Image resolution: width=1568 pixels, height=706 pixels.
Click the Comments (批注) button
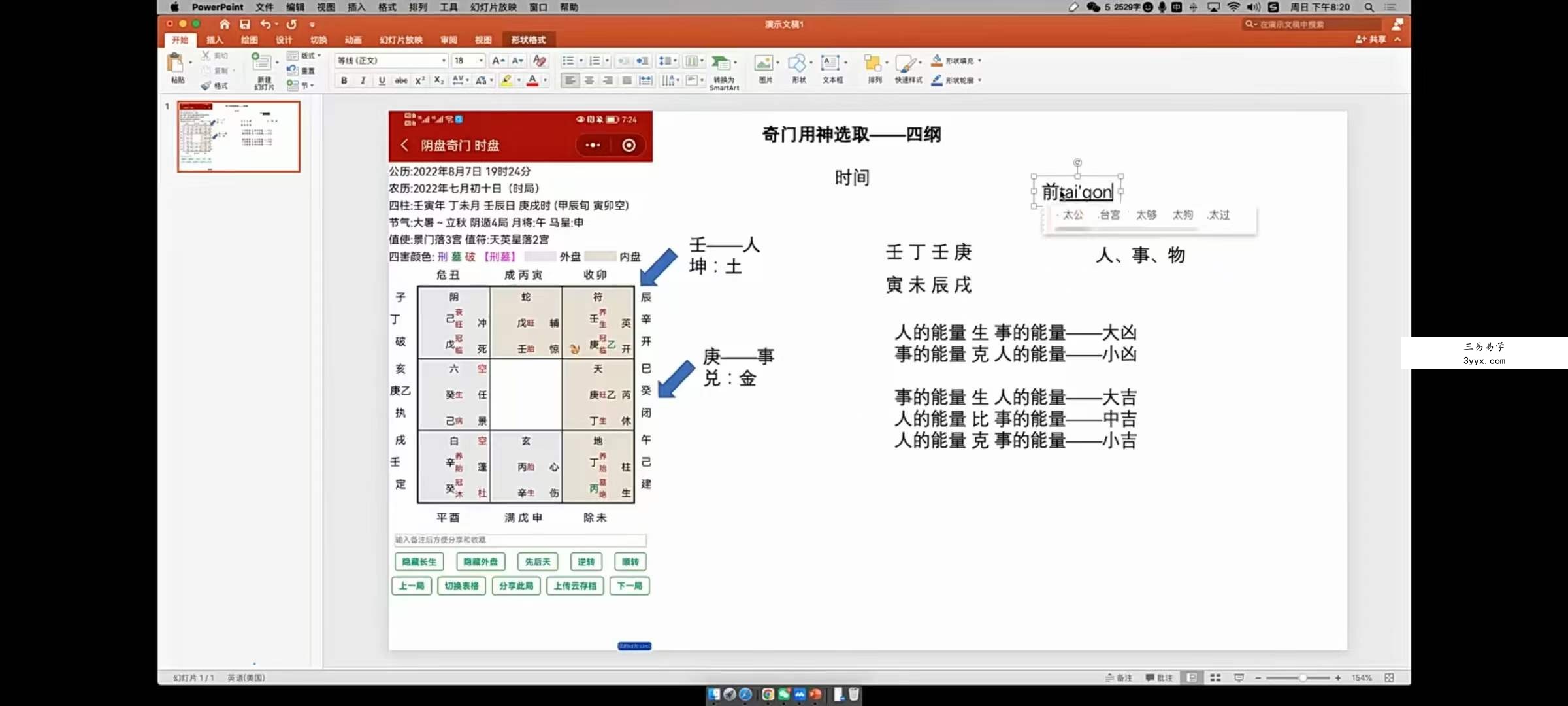pyautogui.click(x=1159, y=678)
